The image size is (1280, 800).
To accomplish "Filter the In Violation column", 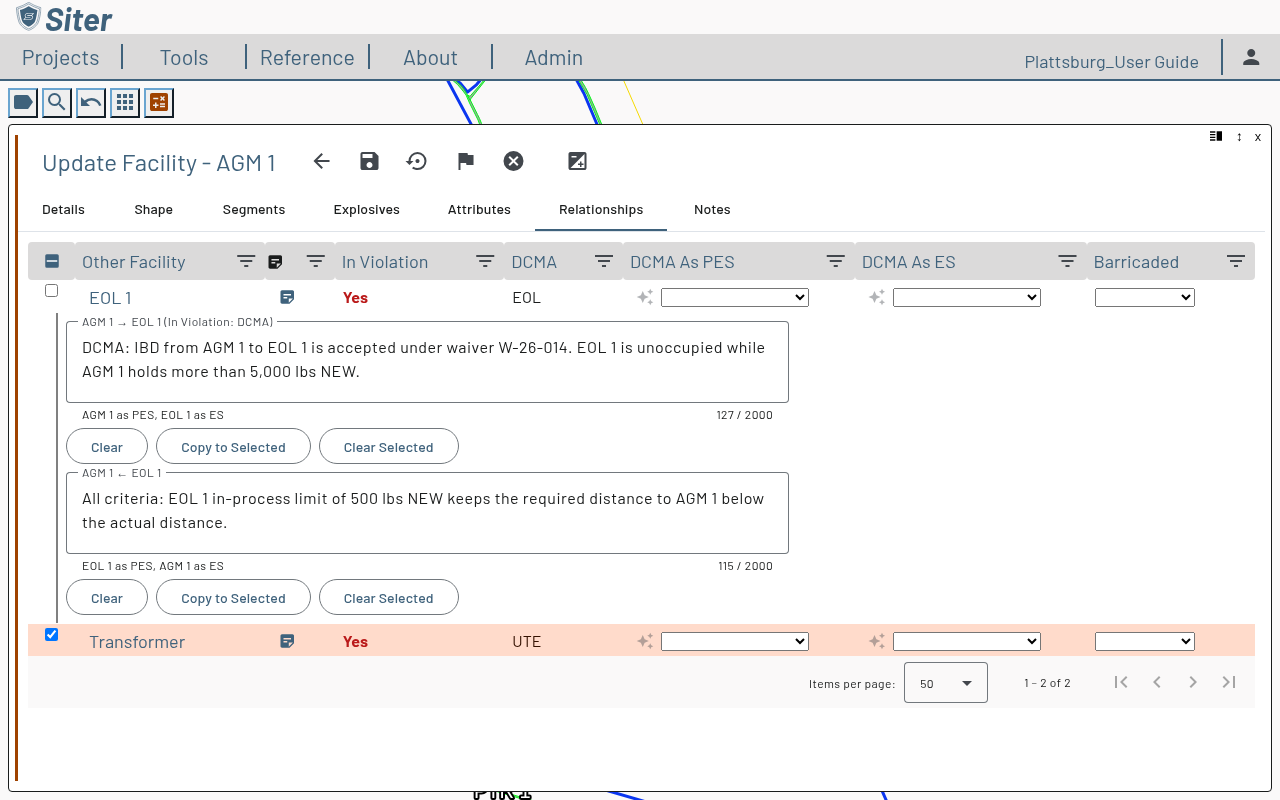I will [485, 262].
